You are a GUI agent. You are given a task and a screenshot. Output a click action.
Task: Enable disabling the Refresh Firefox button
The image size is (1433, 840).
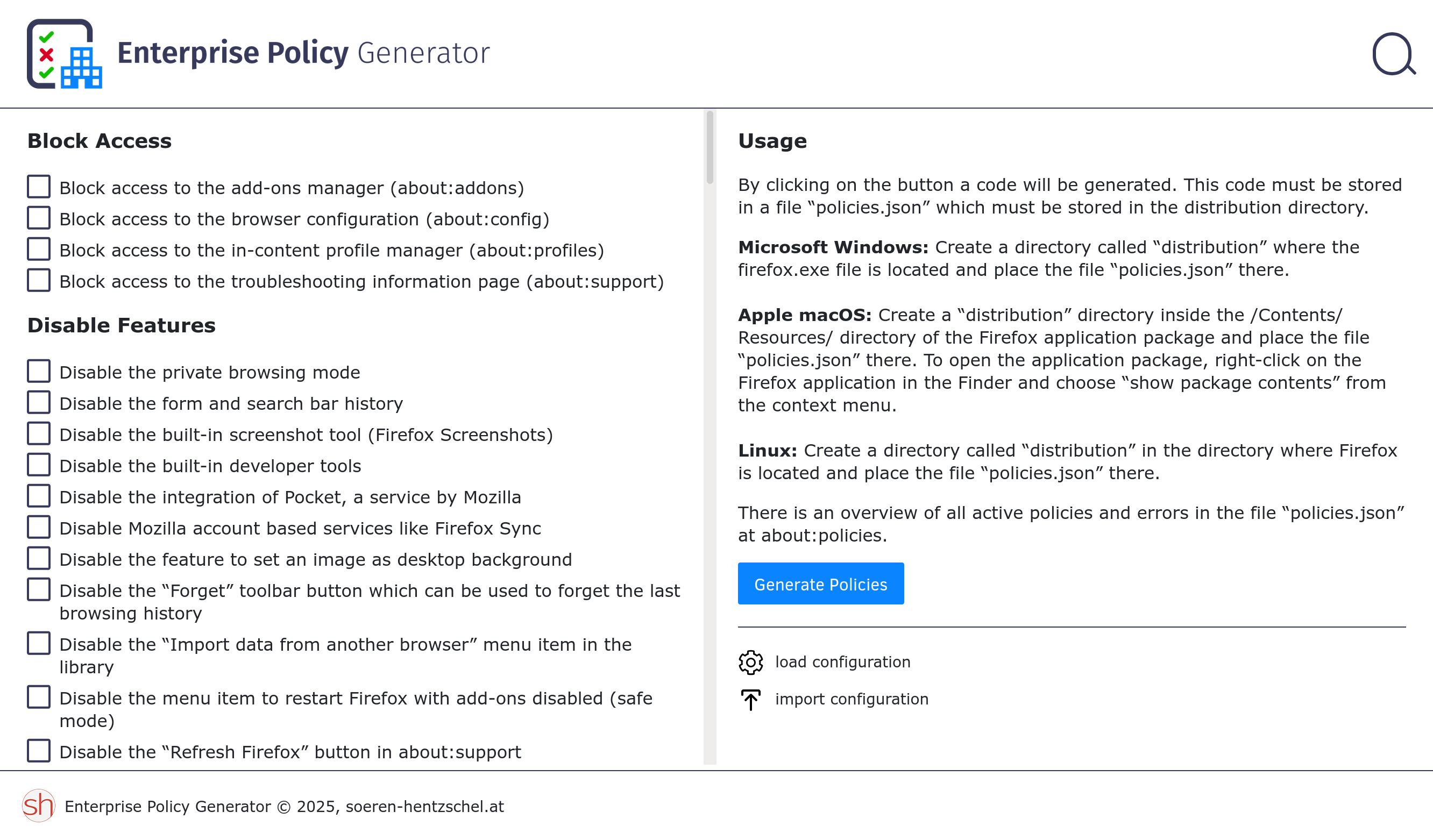[x=38, y=750]
